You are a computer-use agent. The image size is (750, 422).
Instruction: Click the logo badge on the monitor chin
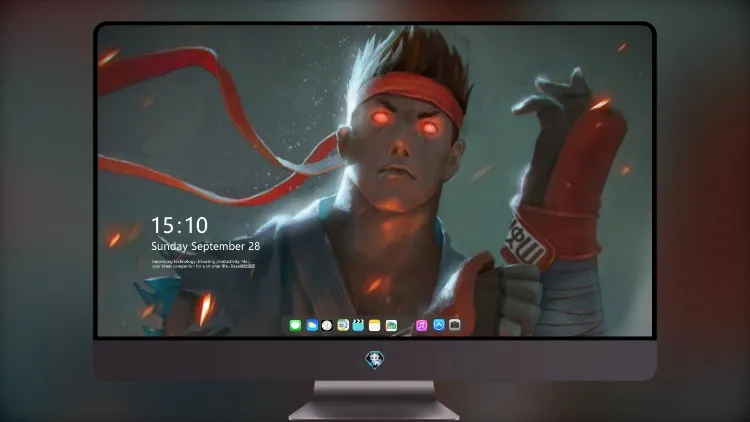coord(375,360)
